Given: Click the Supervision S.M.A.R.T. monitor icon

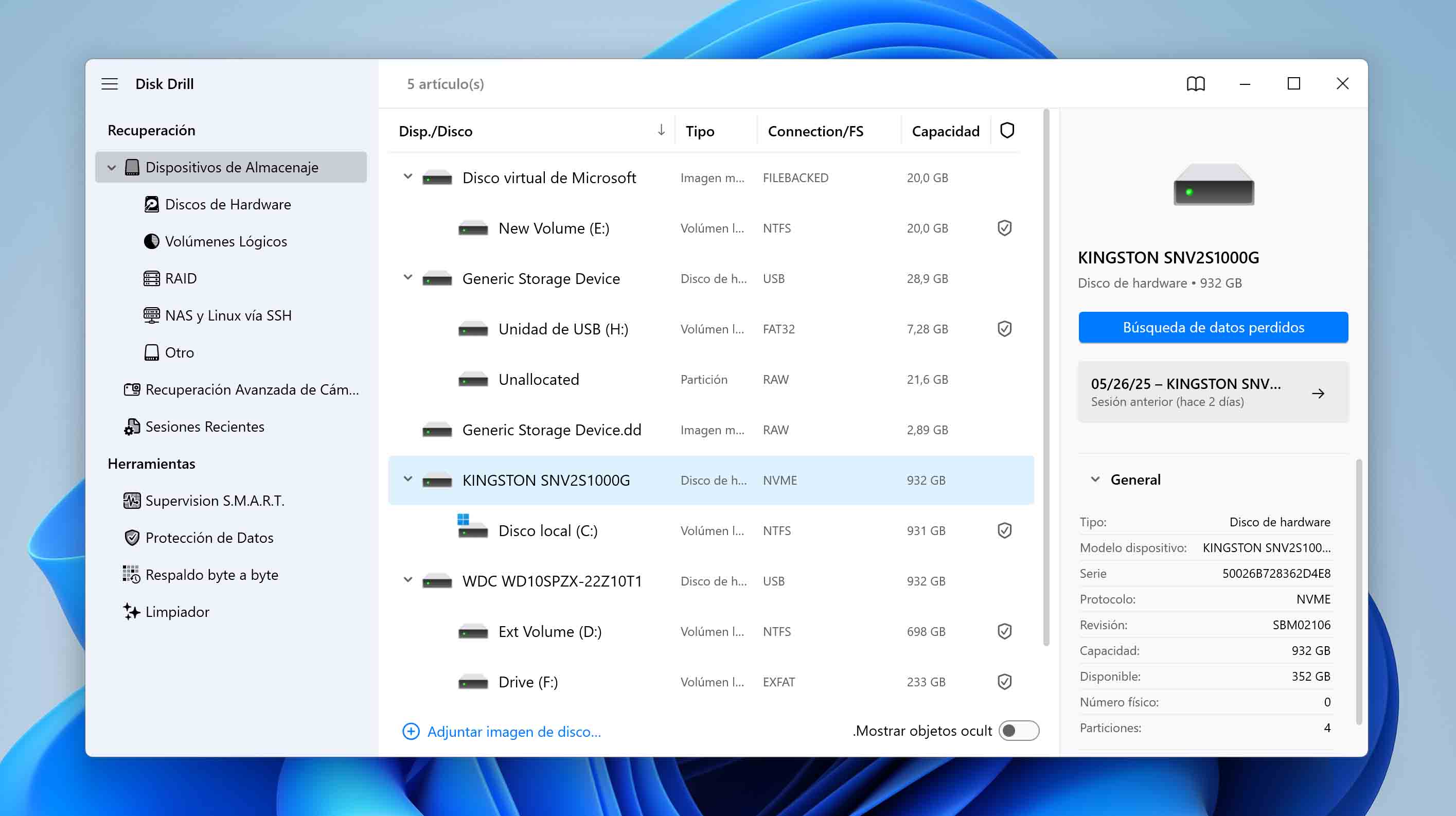Looking at the screenshot, I should point(132,501).
